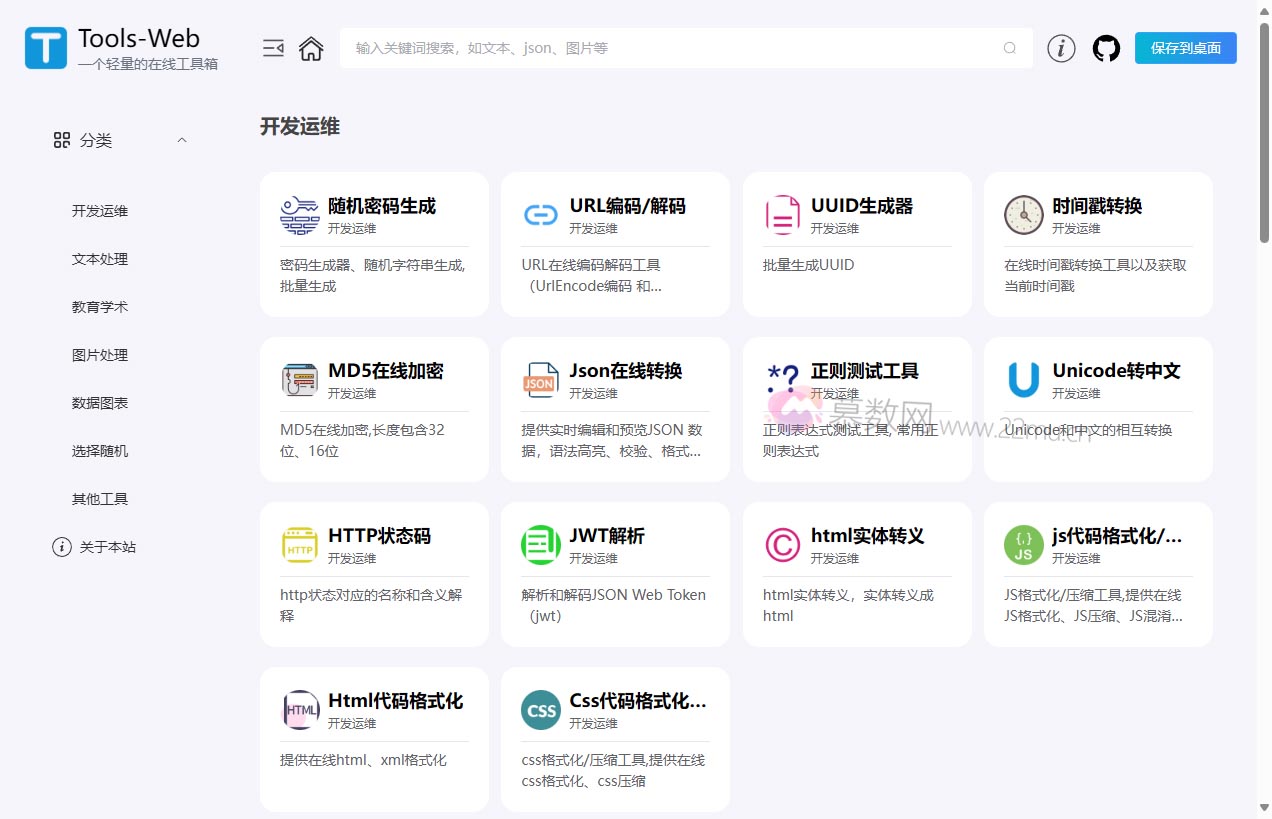Screen dimensions: 1272x819
Task: Toggle the sidebar collapse button
Action: (273, 48)
